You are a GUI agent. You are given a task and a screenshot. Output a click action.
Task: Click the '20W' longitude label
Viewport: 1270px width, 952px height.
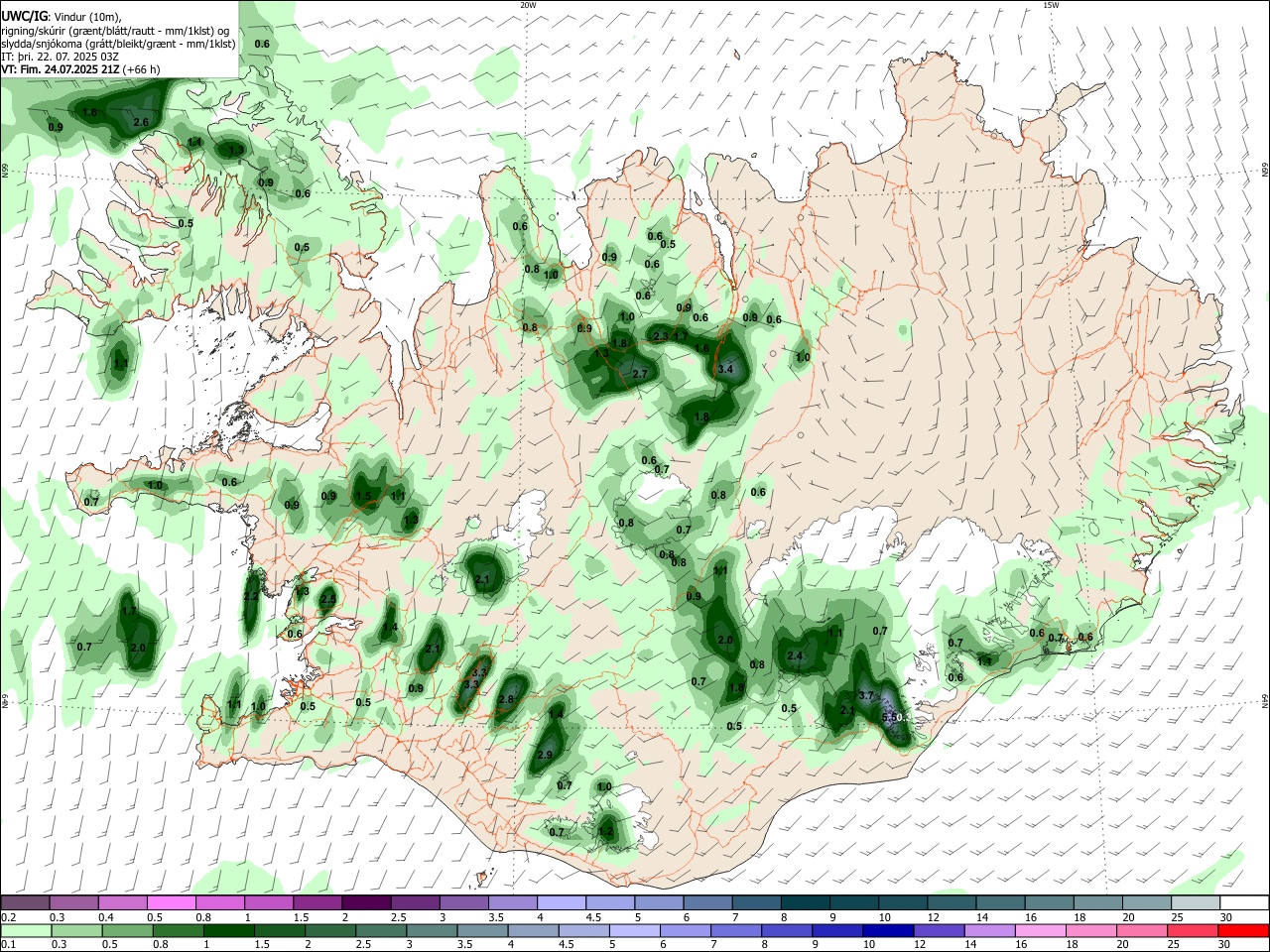tap(528, 5)
